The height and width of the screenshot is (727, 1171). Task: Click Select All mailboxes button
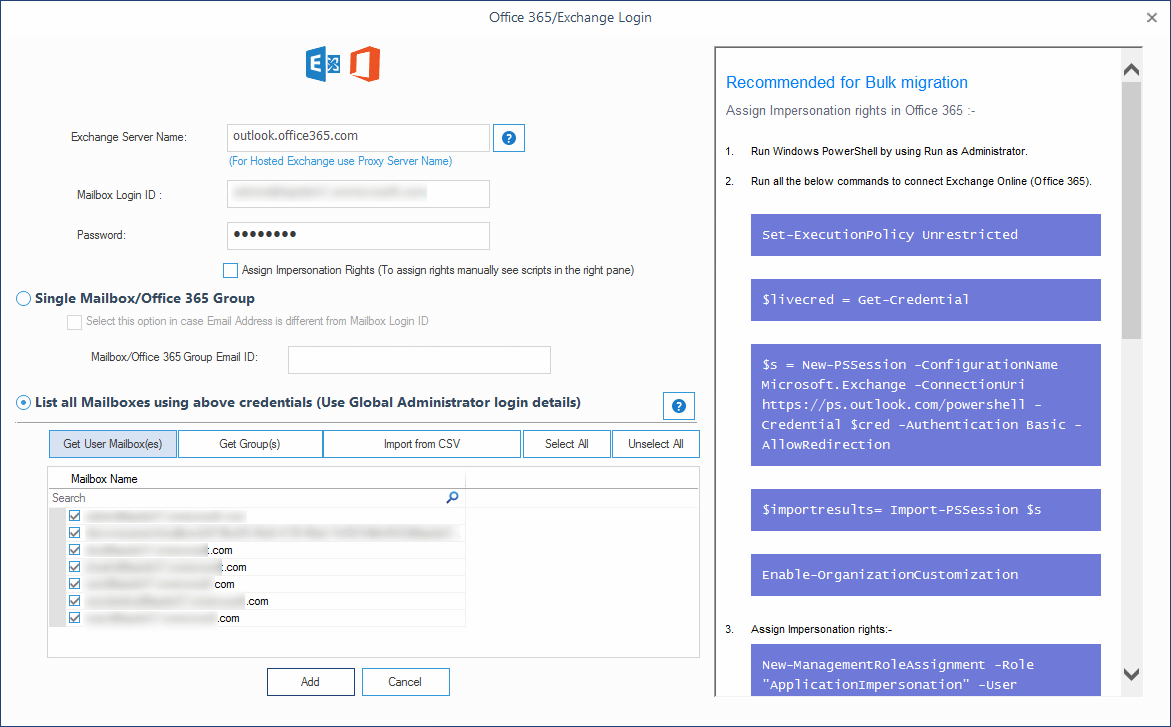(x=567, y=444)
